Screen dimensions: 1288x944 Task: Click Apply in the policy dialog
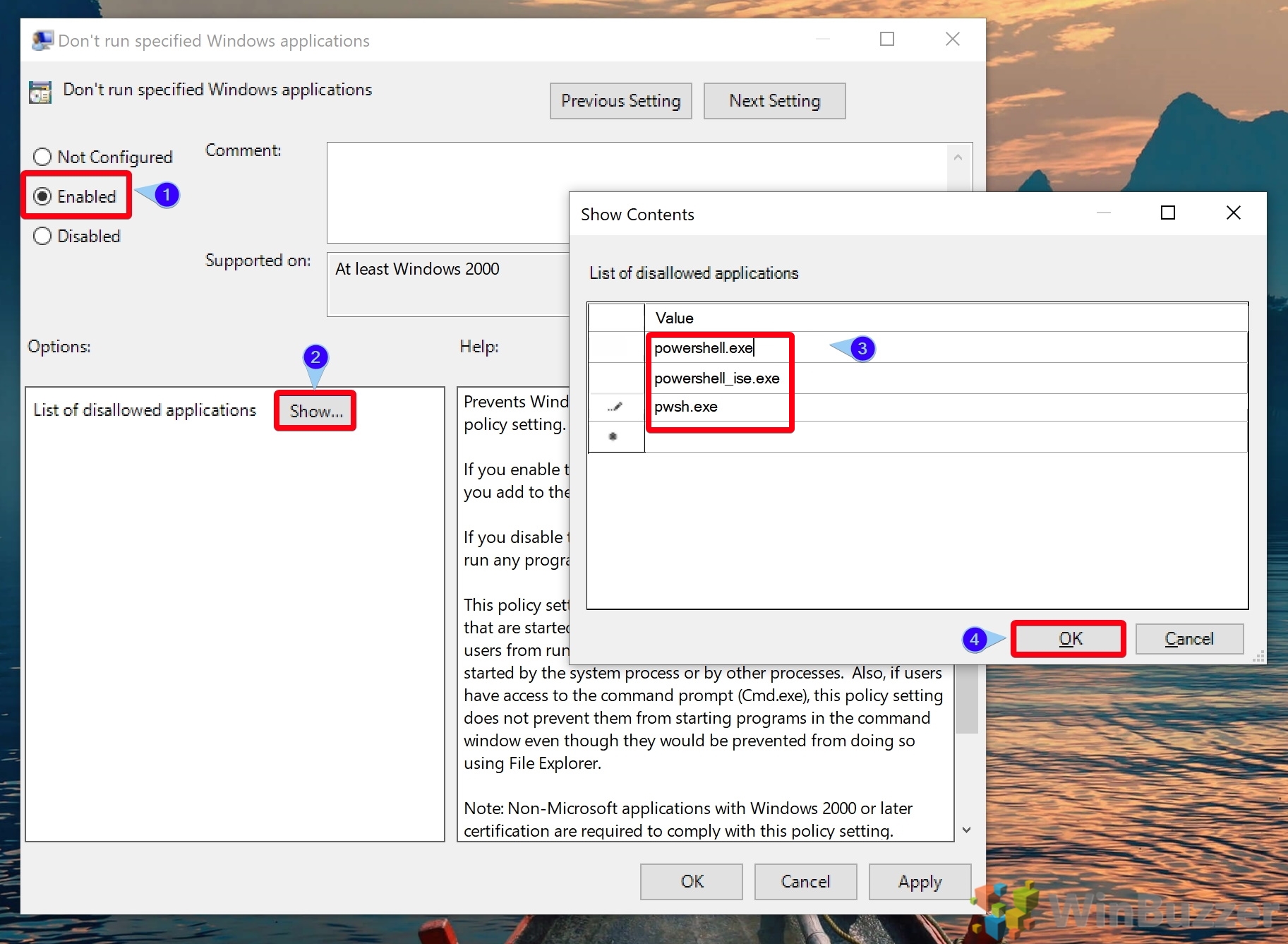pyautogui.click(x=919, y=881)
